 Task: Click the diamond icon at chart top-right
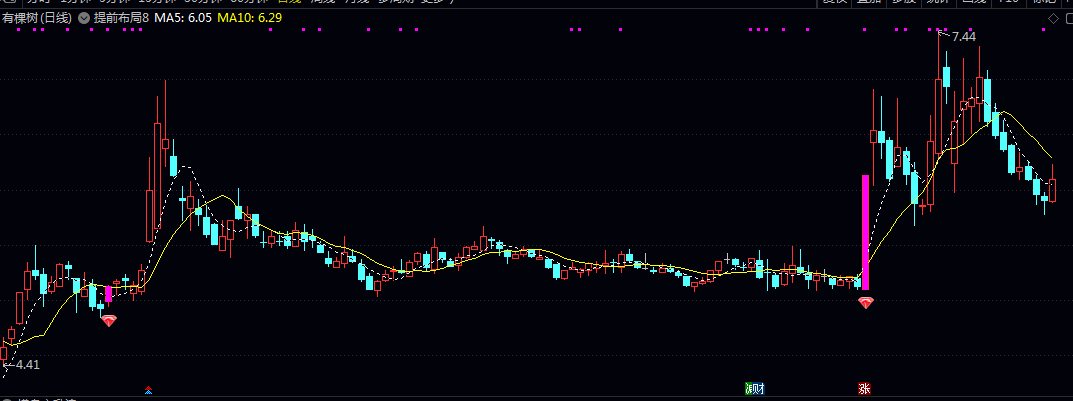tap(1052, 18)
